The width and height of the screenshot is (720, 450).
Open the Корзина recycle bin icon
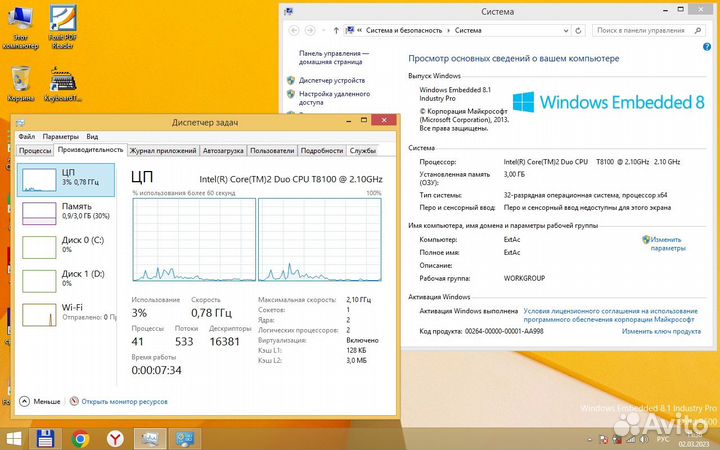(x=21, y=84)
